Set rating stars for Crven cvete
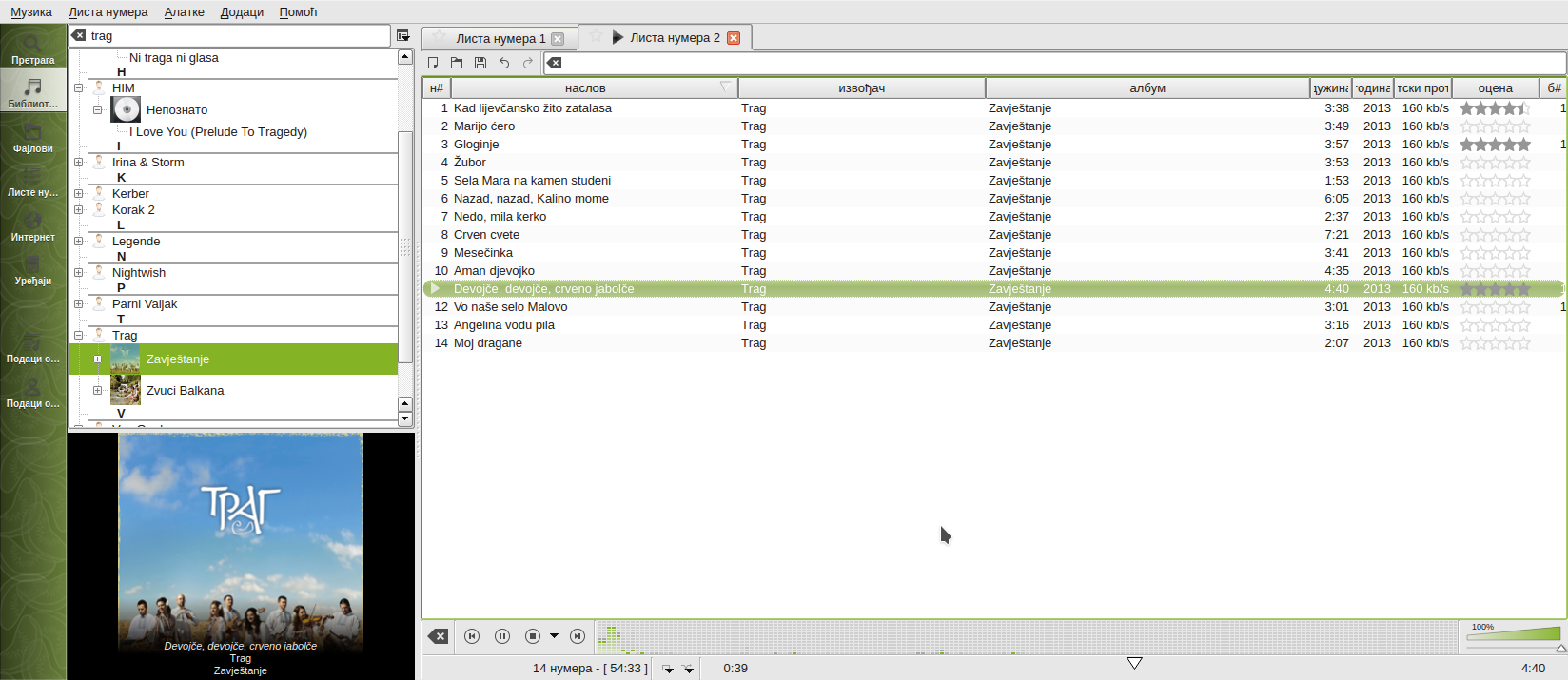 click(x=1495, y=235)
